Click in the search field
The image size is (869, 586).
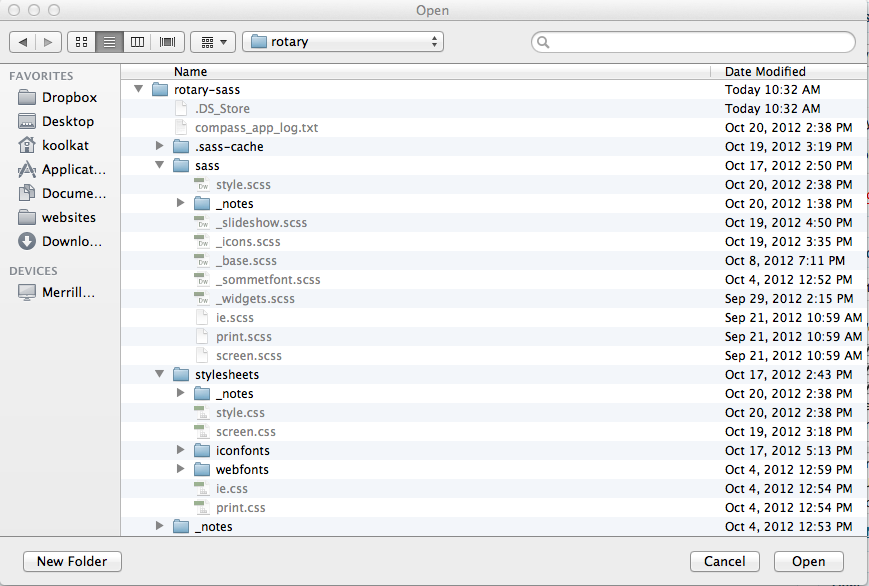[693, 42]
